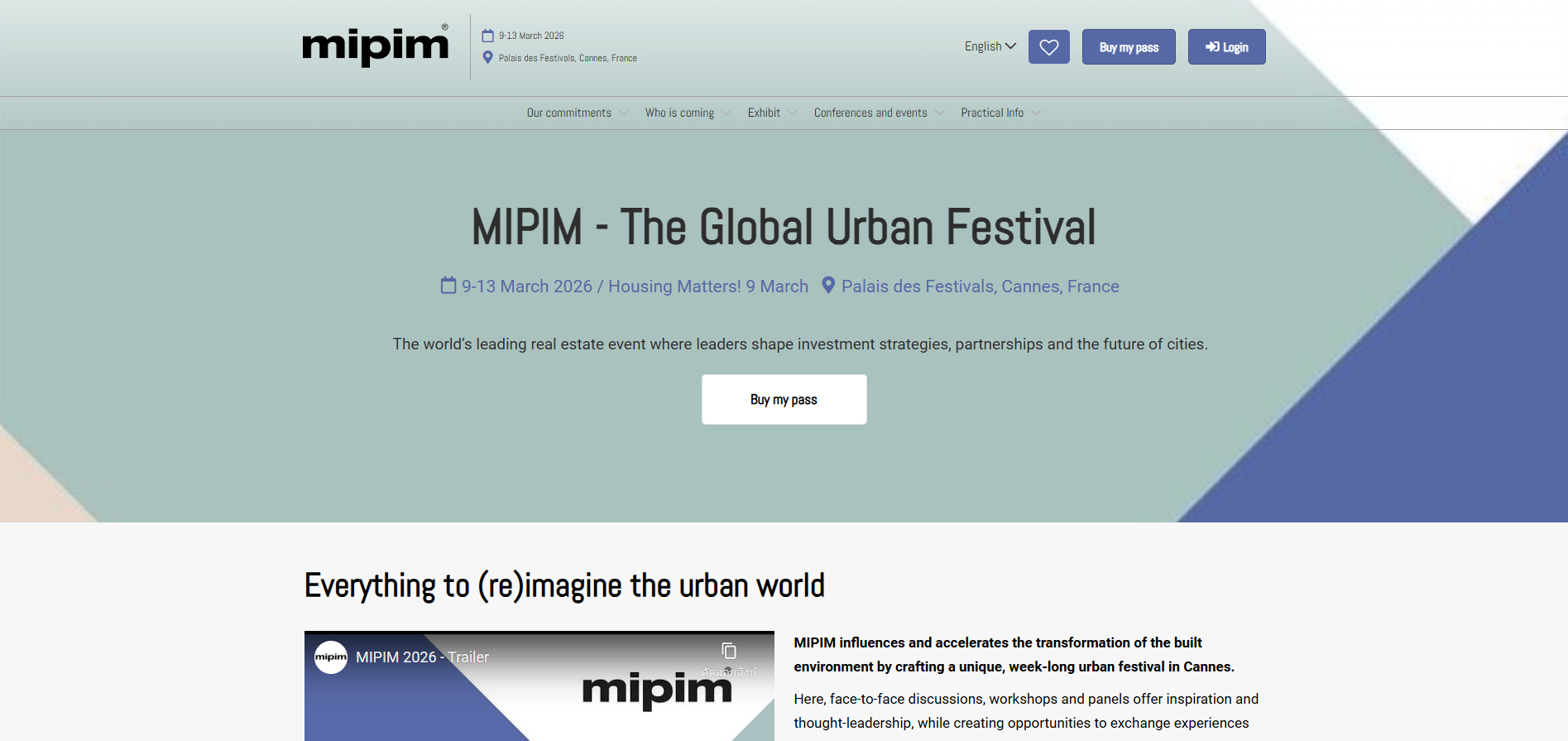
Task: Copy the video link using the copy icon
Action: click(728, 652)
